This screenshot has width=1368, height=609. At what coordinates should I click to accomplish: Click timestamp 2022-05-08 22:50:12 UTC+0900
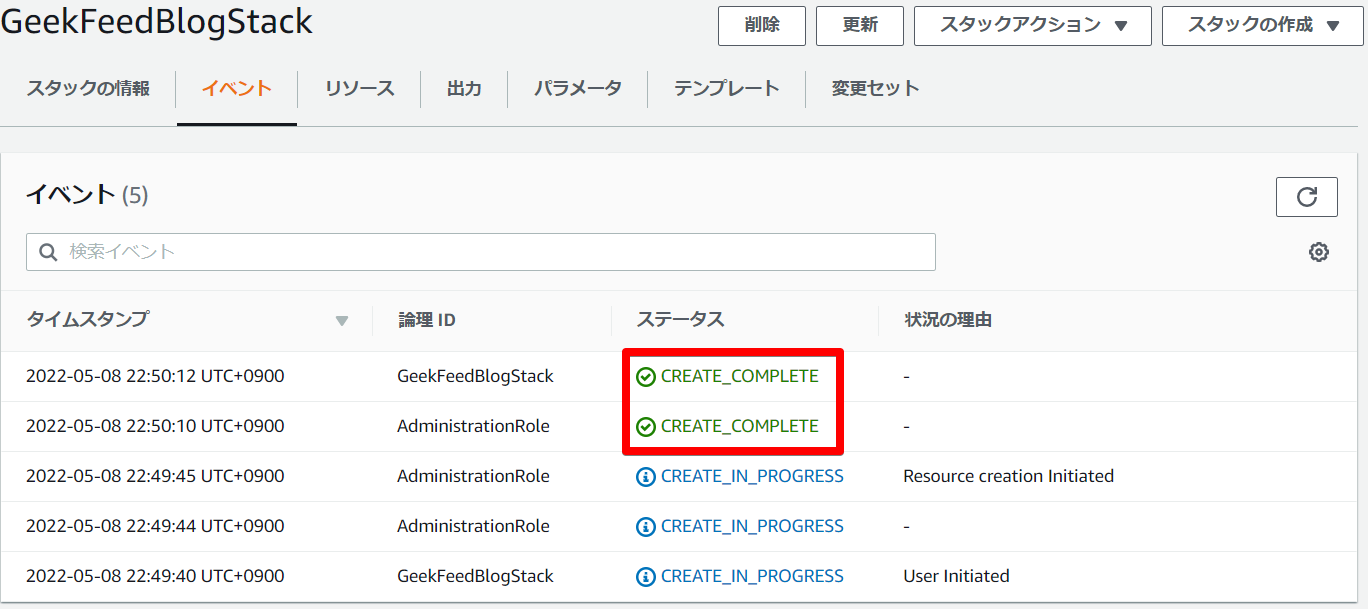coord(155,377)
